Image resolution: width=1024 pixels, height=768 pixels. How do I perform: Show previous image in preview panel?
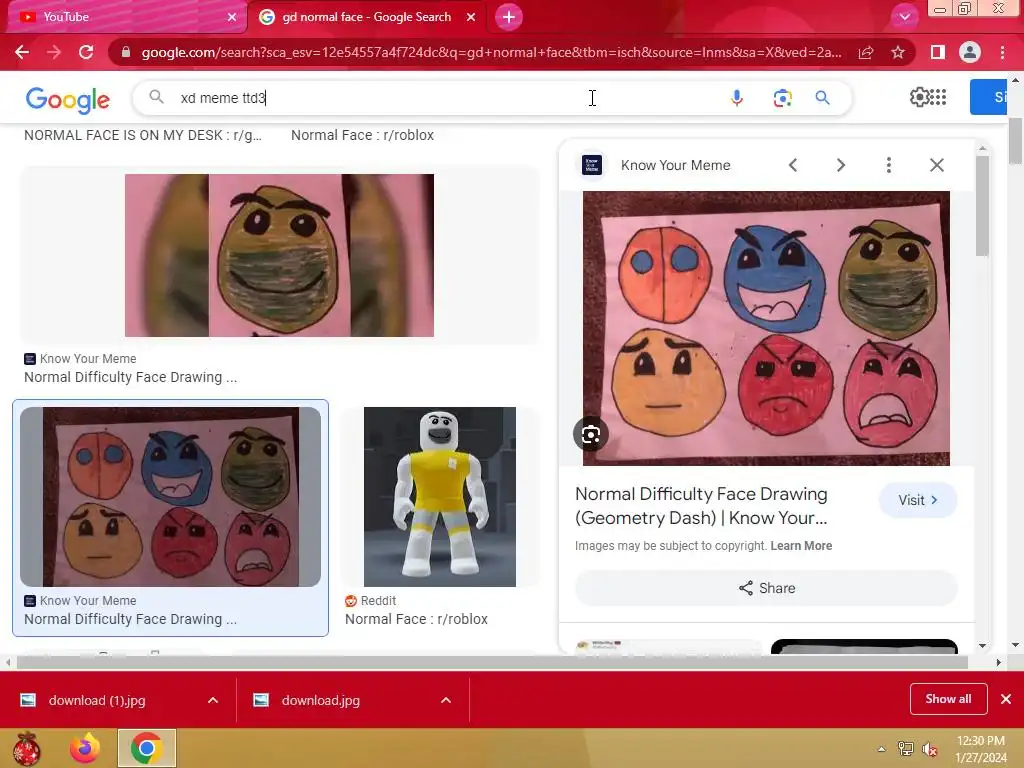(793, 165)
